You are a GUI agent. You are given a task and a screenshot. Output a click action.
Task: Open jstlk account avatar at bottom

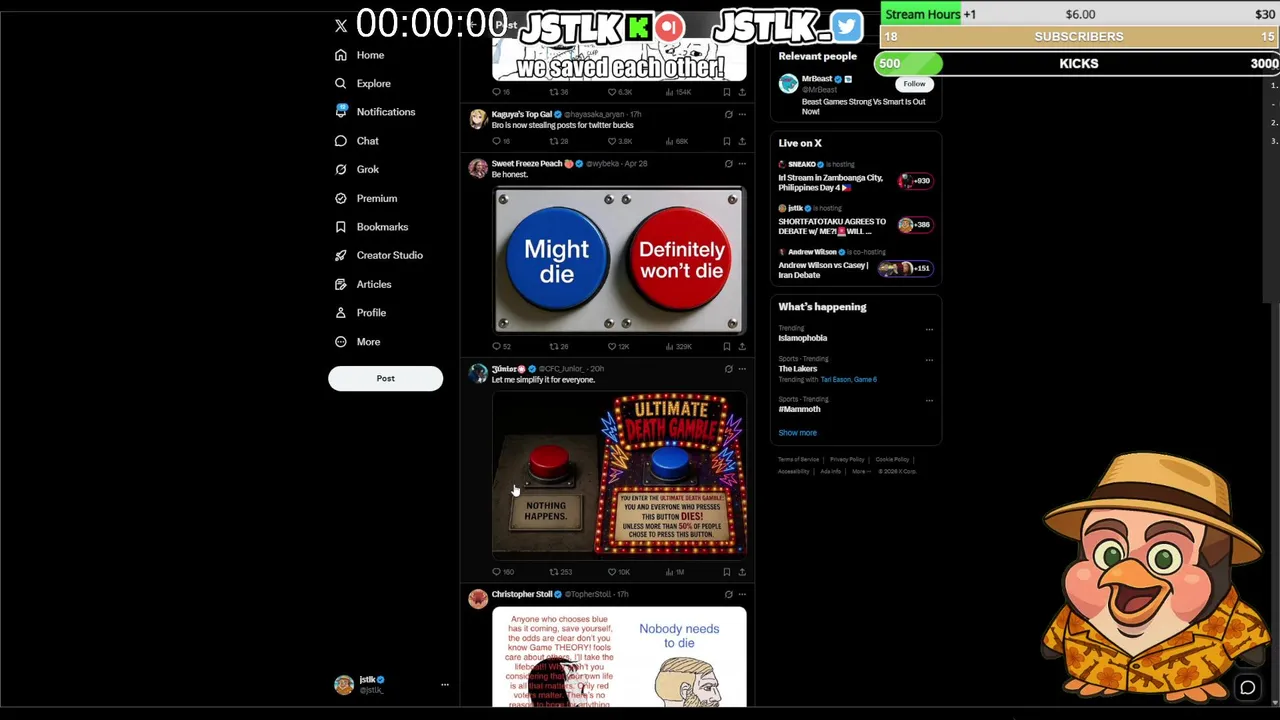tap(344, 685)
